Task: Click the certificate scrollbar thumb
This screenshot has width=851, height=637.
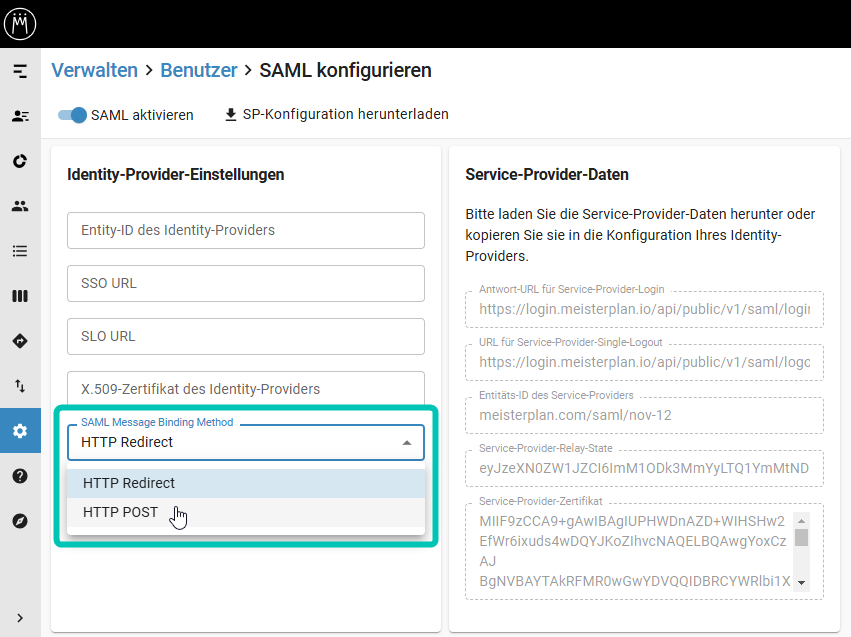Action: click(802, 537)
